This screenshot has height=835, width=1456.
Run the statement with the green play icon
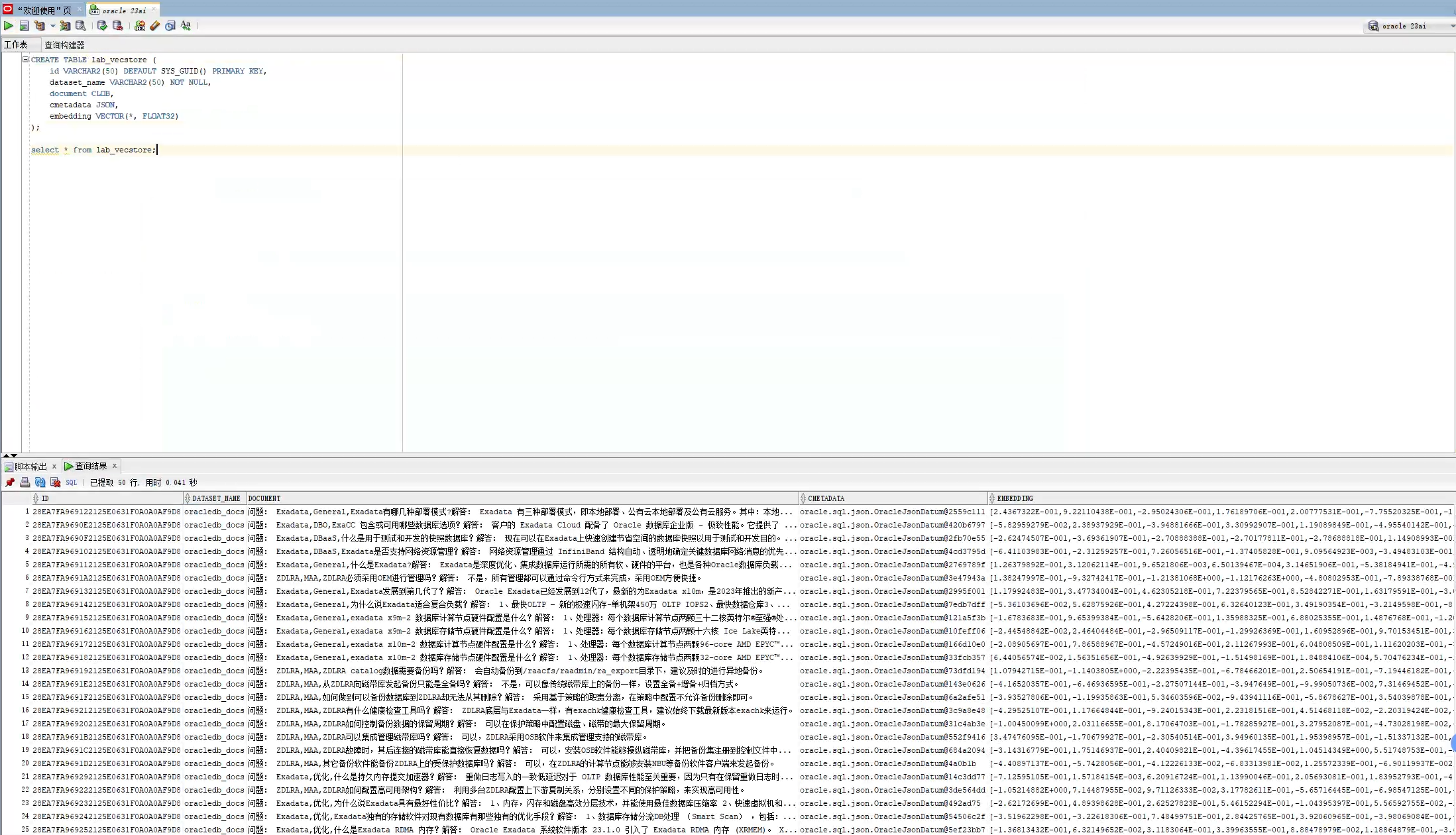(x=9, y=26)
